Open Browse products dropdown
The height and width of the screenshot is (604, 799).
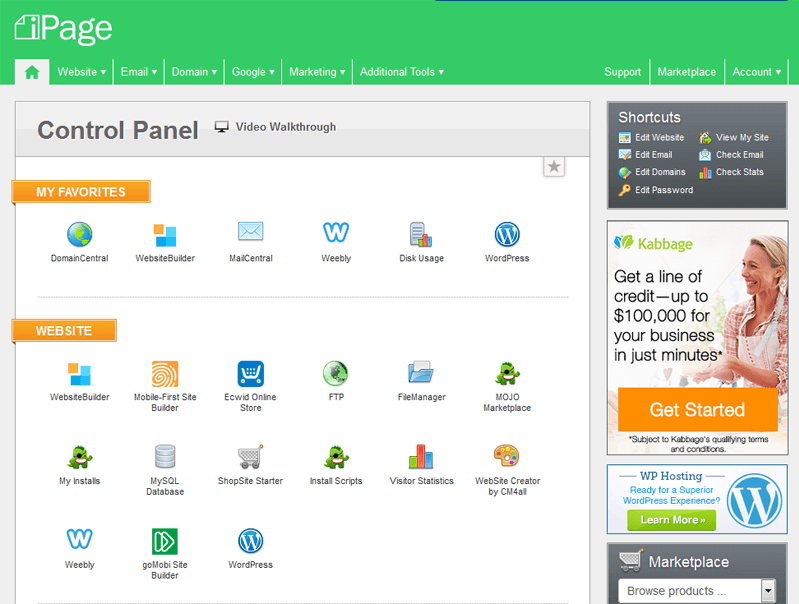pyautogui.click(x=697, y=591)
